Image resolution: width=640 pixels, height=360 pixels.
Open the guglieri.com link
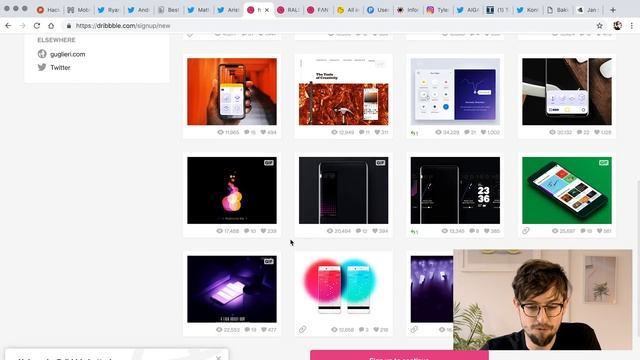[68, 54]
